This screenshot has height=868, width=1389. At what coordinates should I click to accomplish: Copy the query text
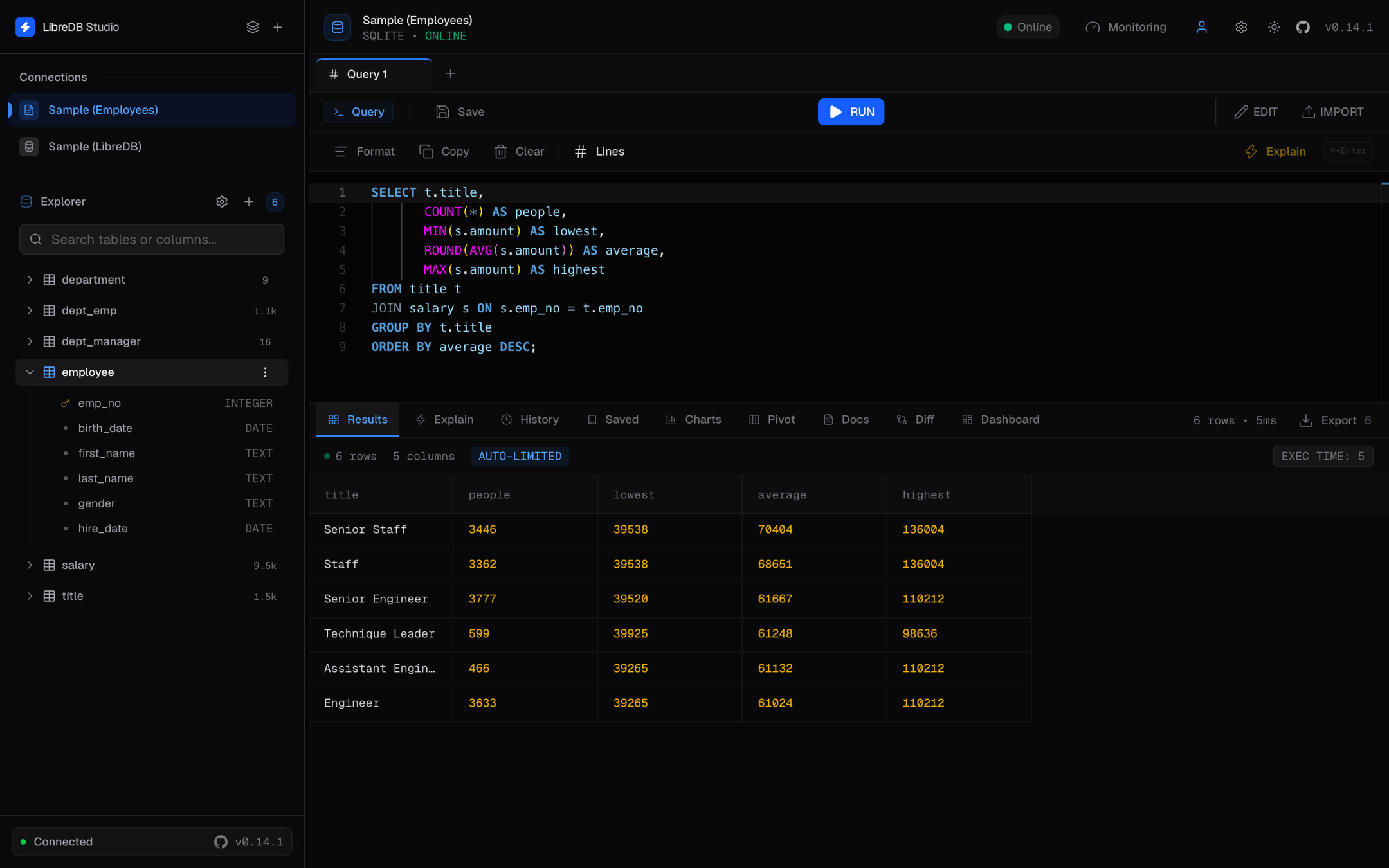(444, 152)
